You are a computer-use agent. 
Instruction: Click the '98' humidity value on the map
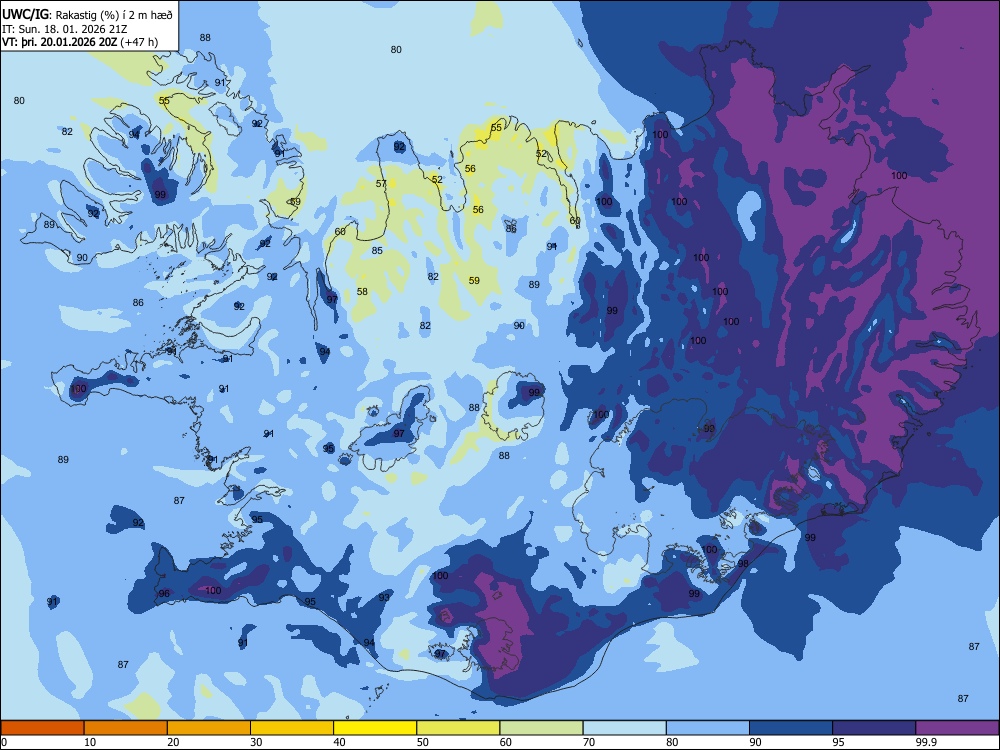[743, 564]
